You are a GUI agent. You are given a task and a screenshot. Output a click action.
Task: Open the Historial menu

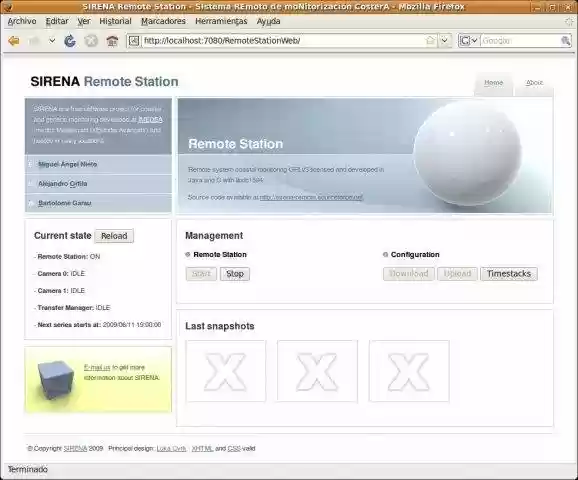[x=115, y=21]
